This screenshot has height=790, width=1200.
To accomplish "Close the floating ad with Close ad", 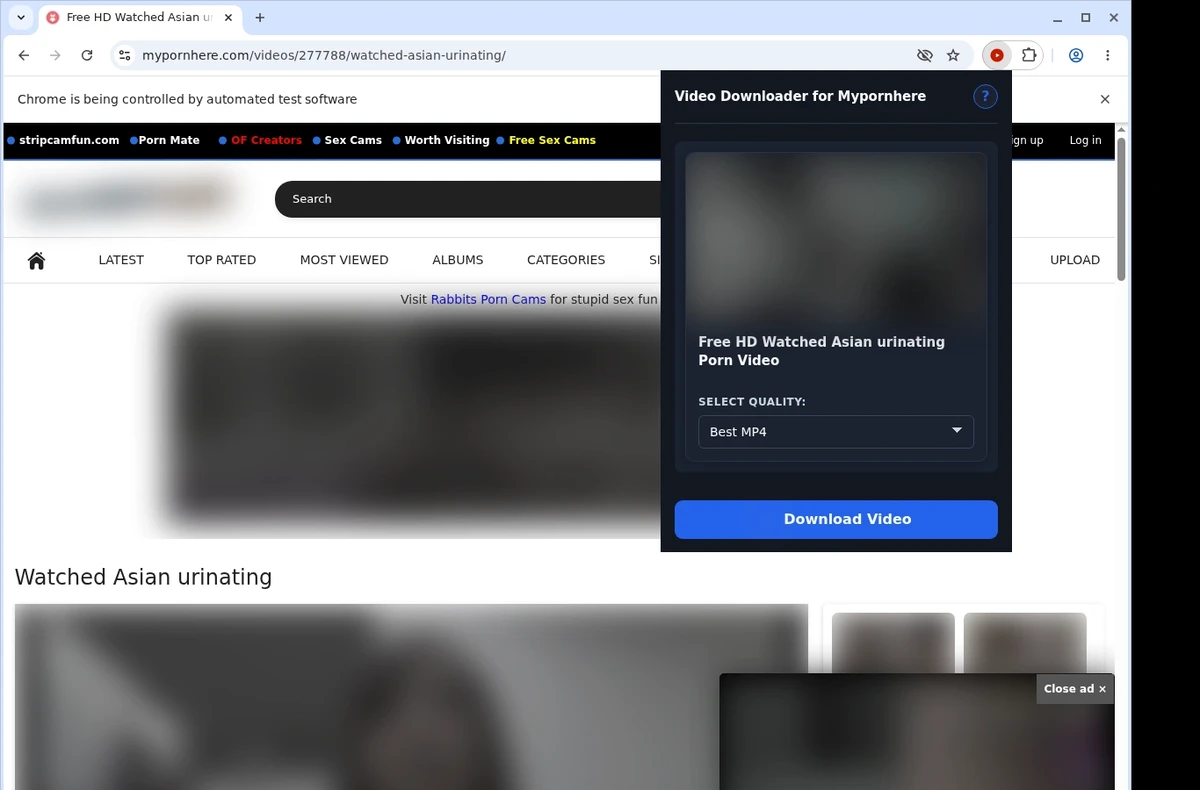I will pos(1075,688).
